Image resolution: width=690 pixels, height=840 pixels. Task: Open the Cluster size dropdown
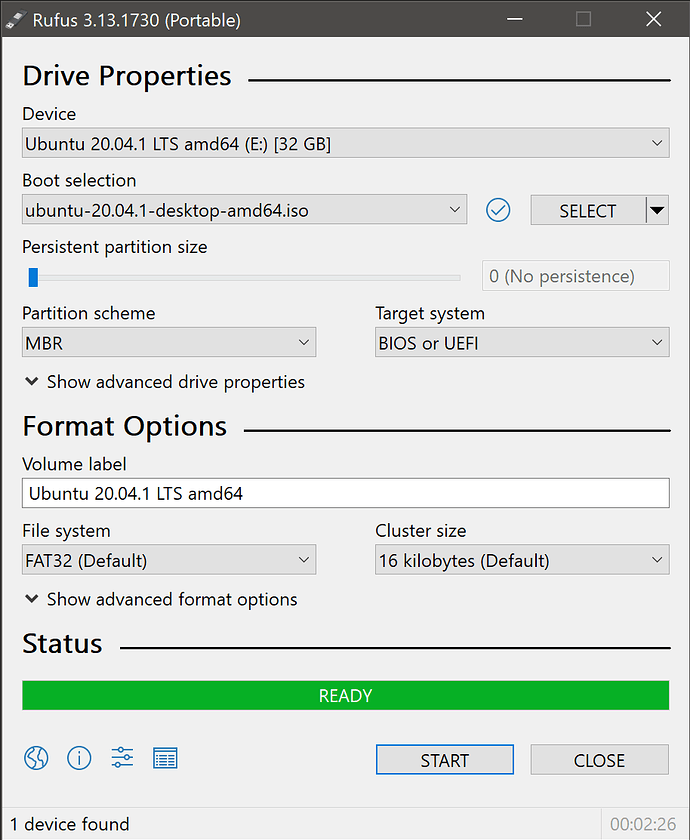[658, 560]
